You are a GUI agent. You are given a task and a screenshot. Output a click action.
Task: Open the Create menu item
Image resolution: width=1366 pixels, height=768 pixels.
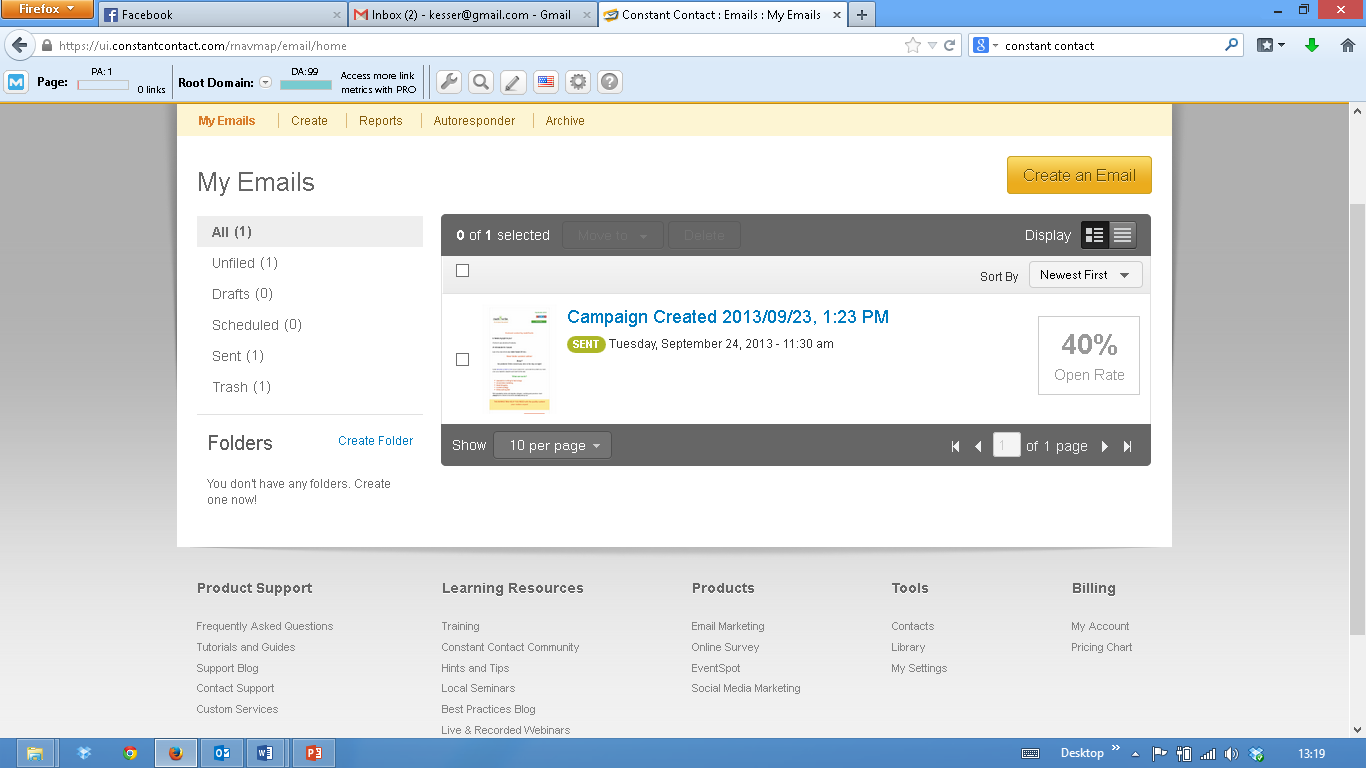309,120
